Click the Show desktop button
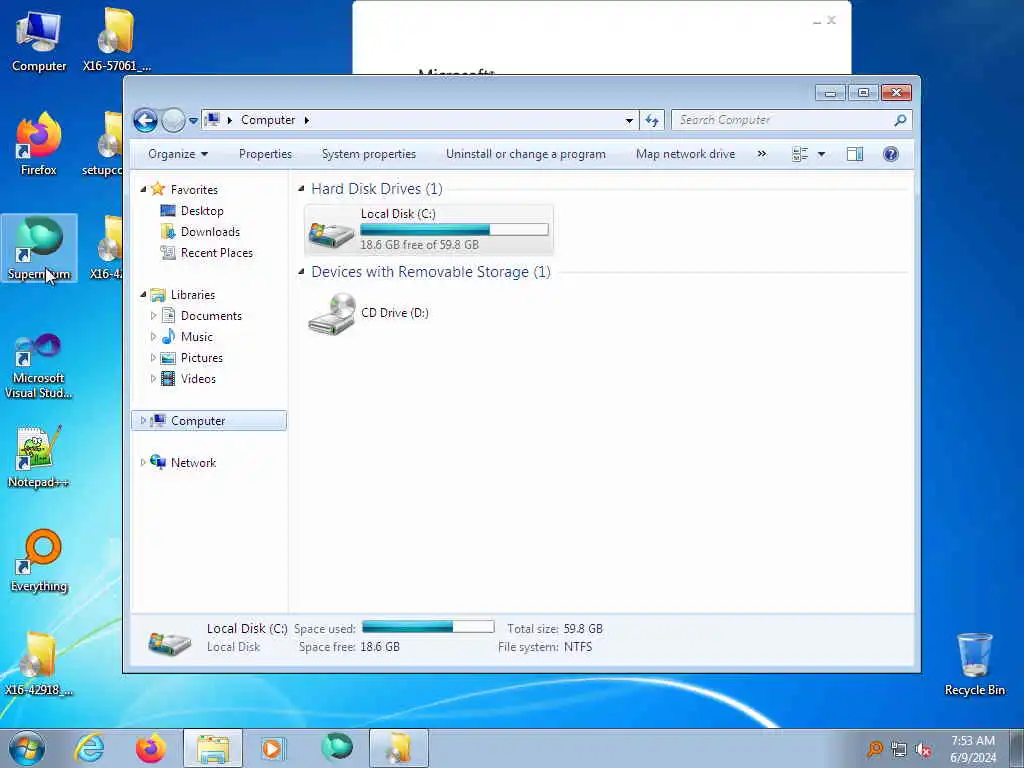The width and height of the screenshot is (1024, 768). pos(1016,748)
